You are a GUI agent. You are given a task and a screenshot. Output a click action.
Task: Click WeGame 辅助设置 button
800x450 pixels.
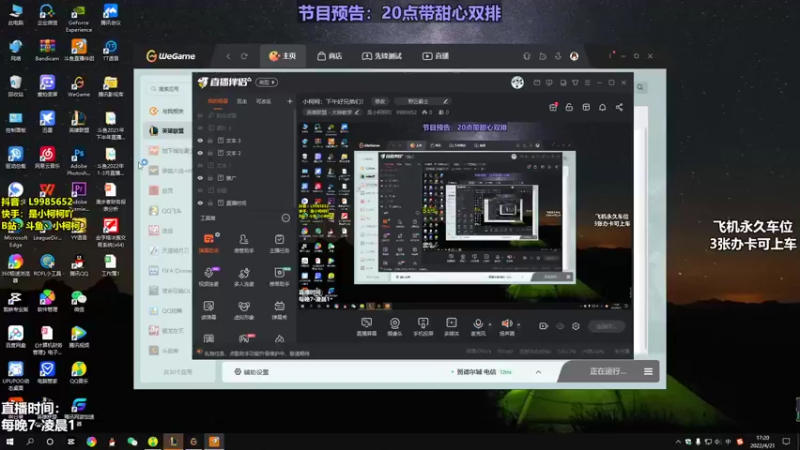pos(252,372)
